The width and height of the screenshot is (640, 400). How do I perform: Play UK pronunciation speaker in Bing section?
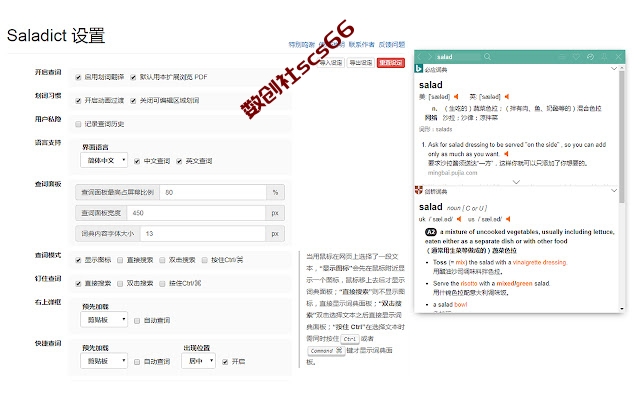[x=507, y=97]
